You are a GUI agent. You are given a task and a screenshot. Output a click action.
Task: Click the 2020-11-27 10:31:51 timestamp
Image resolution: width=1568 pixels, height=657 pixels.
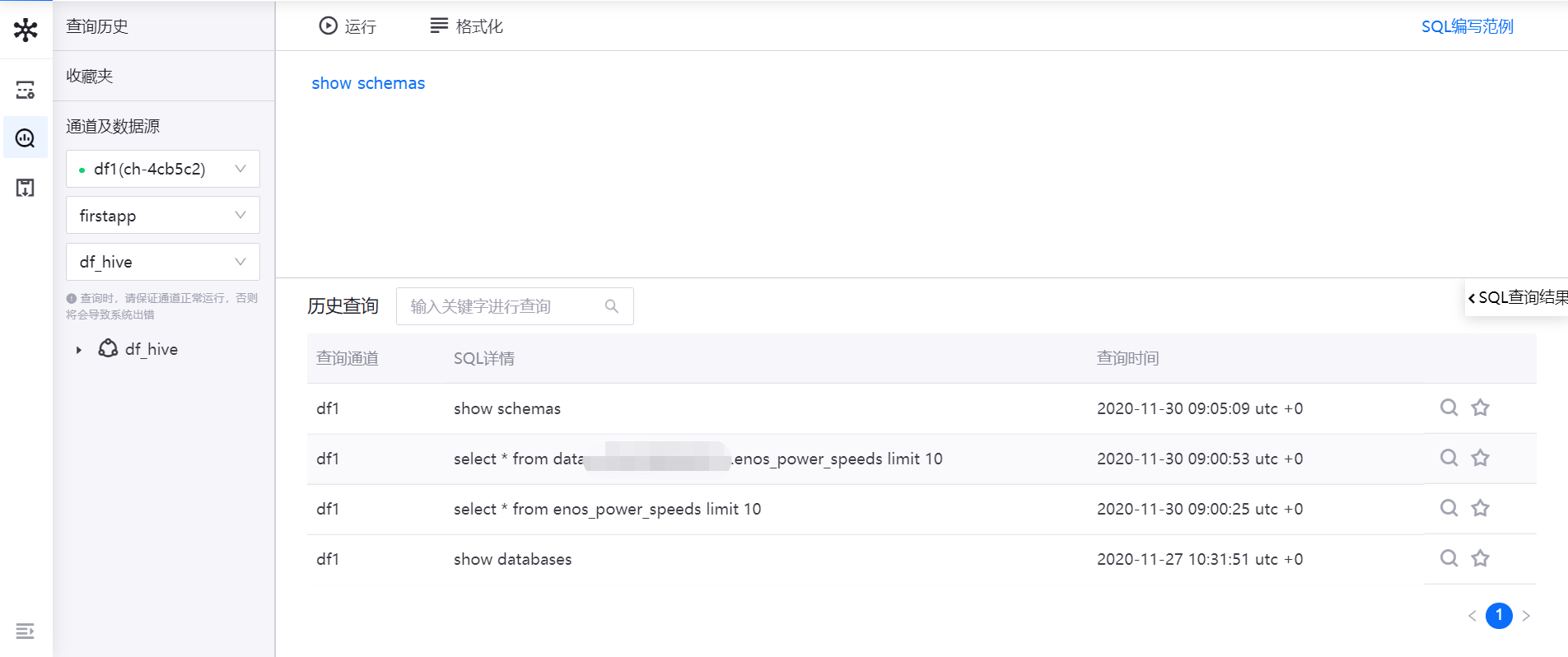[x=1200, y=559]
